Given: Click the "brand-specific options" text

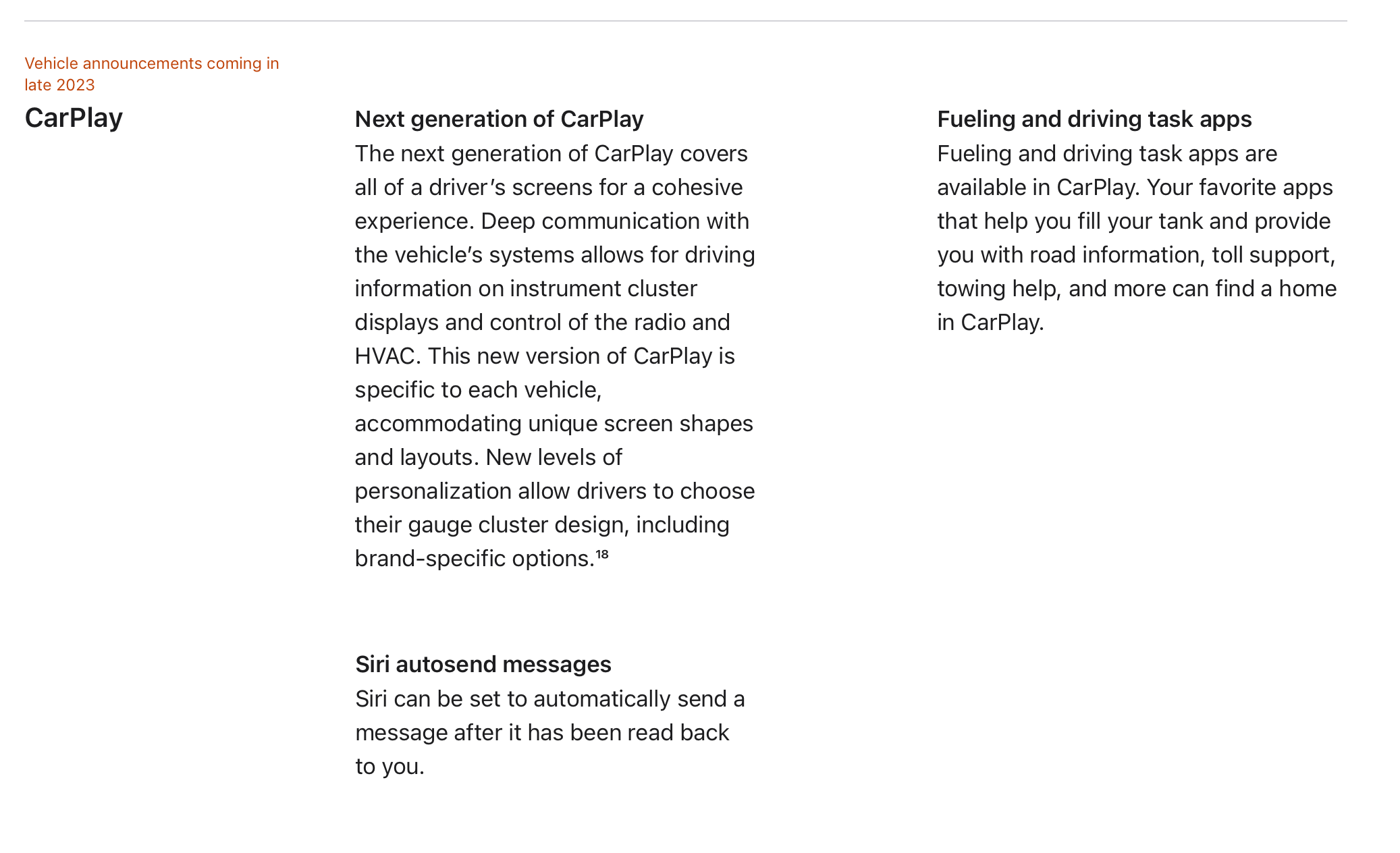Looking at the screenshot, I should [474, 559].
